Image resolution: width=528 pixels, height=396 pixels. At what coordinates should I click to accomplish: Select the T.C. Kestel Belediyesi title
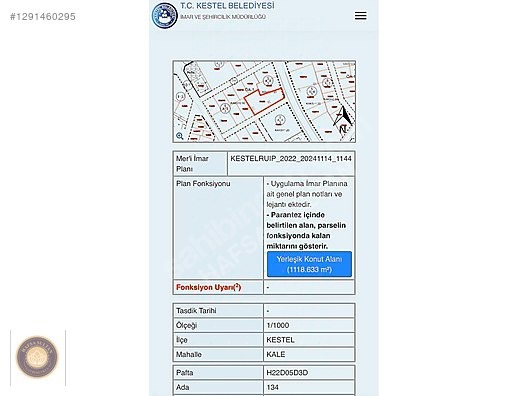pyautogui.click(x=227, y=6)
